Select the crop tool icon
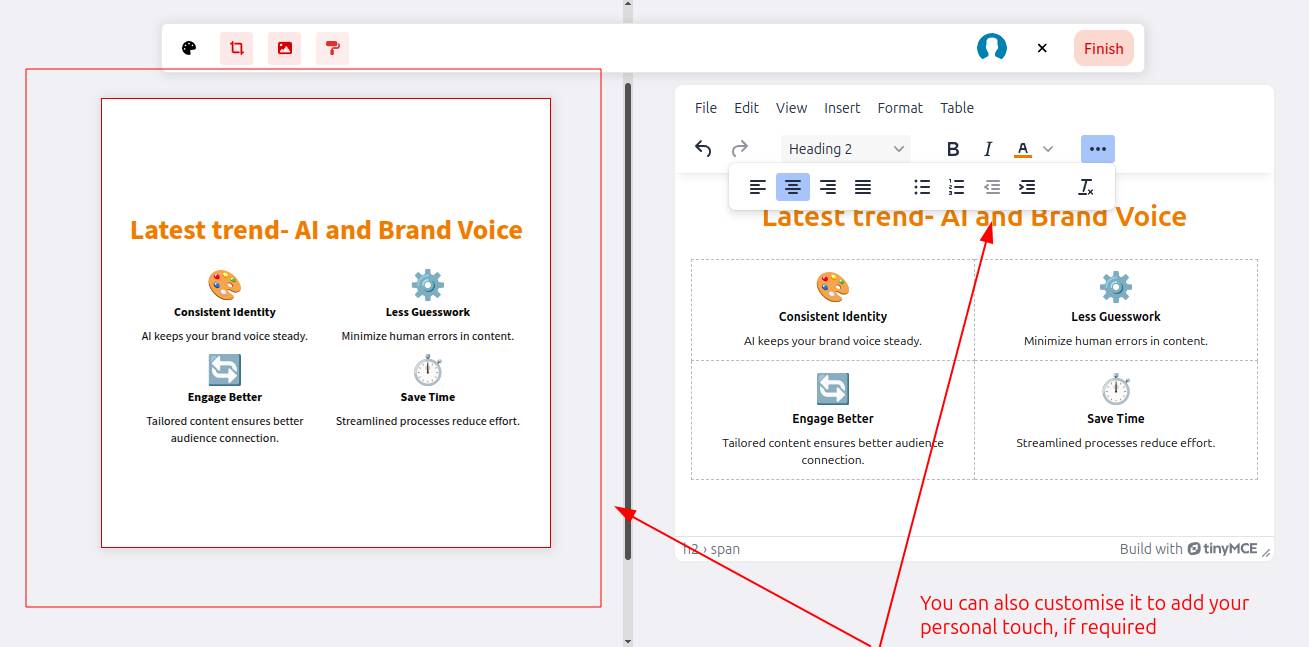Screen dimensions: 1309x647 [237, 48]
